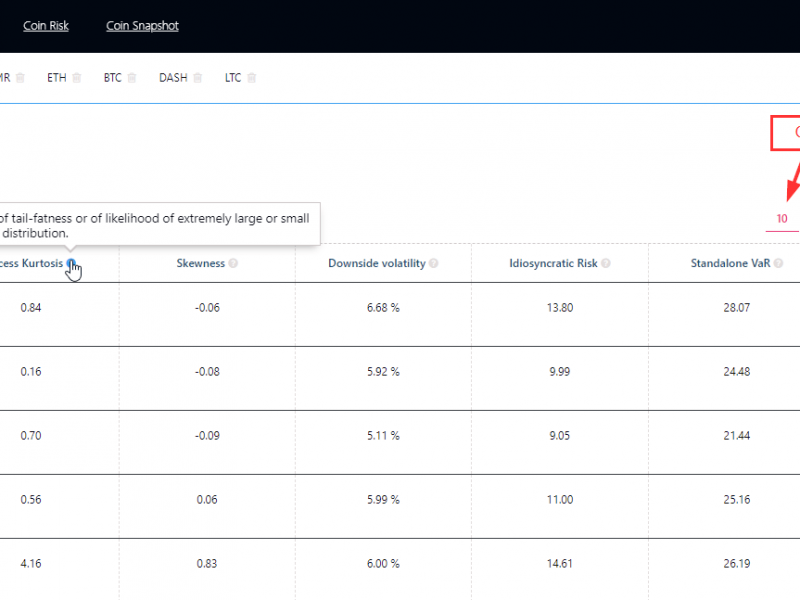Screen dimensions: 800x600
Task: Select the ETH coin label
Action: [57, 78]
